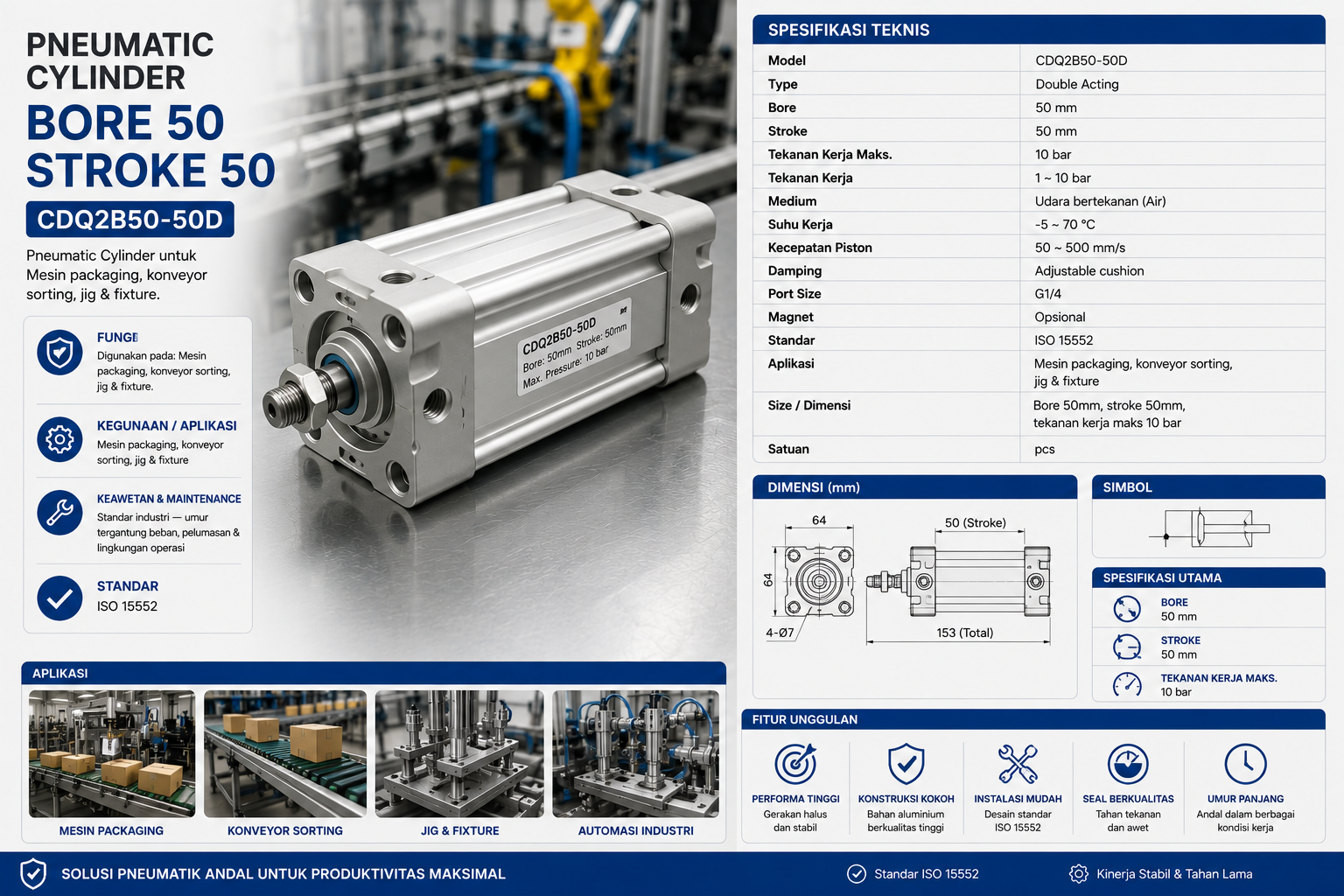Open the Automasi Industri application photo
This screenshot has height=896, width=1344.
[636, 753]
